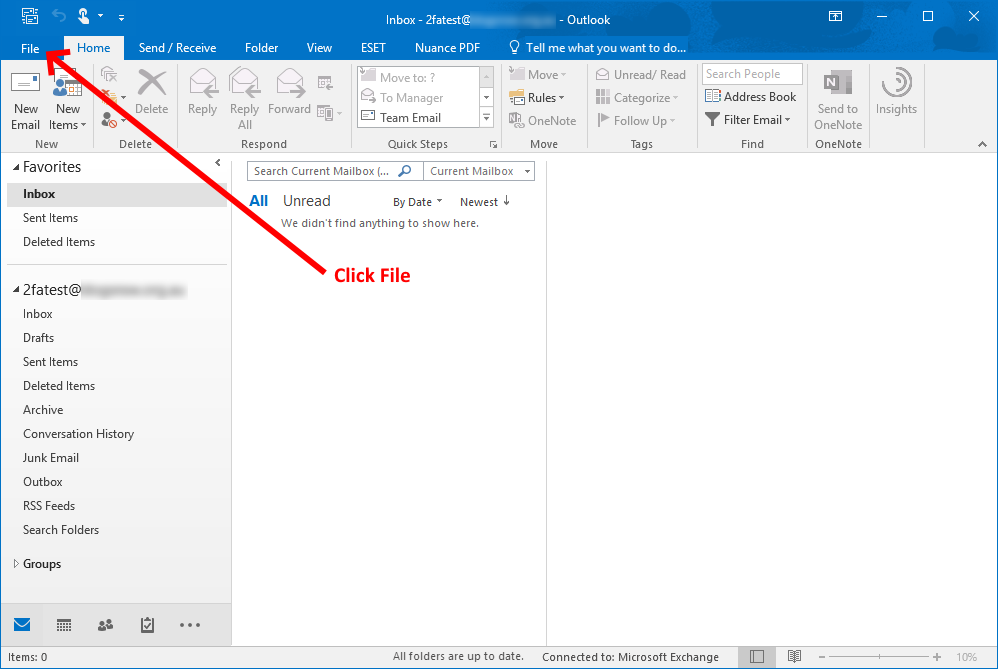This screenshot has width=998, height=669.
Task: Open the Junk Email folder
Action: 51,458
